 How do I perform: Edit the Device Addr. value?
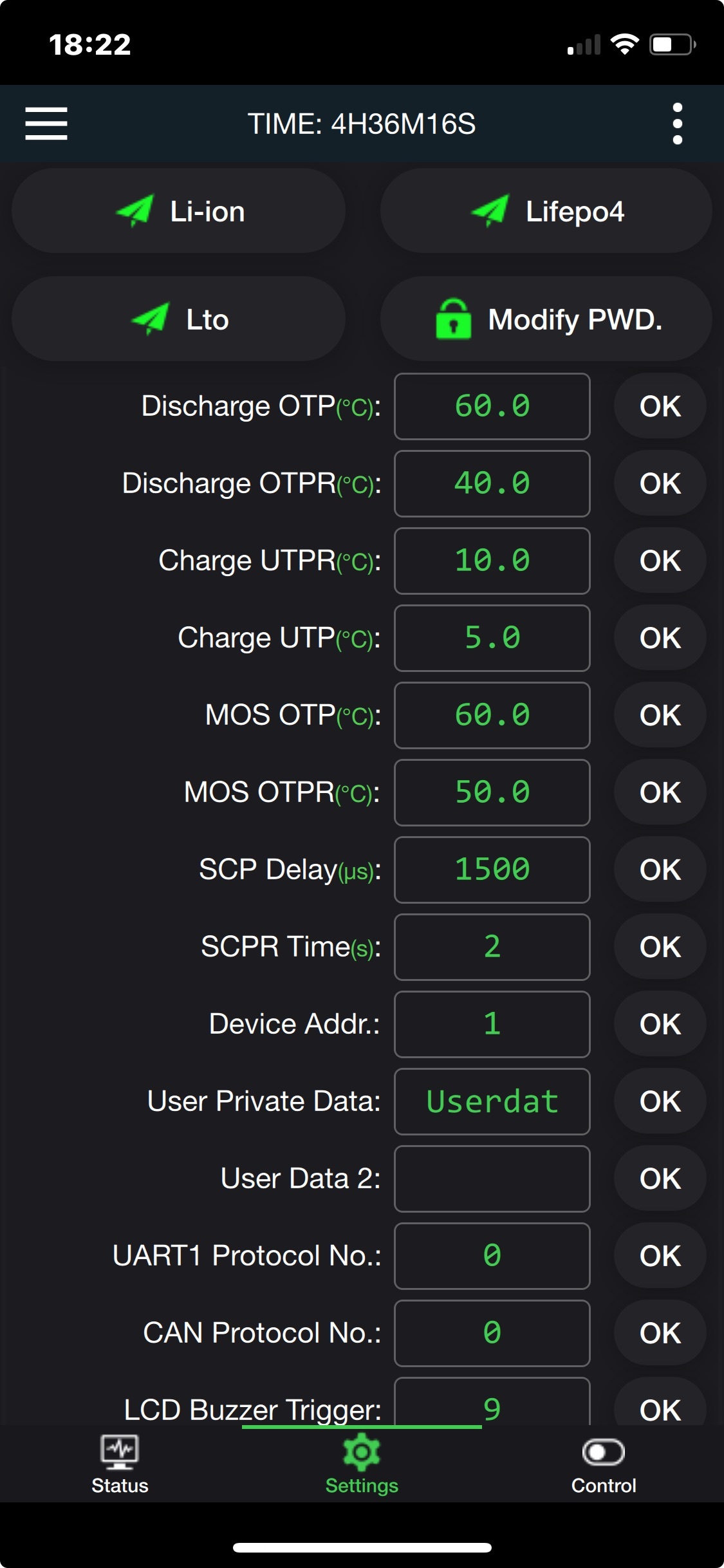click(492, 1024)
